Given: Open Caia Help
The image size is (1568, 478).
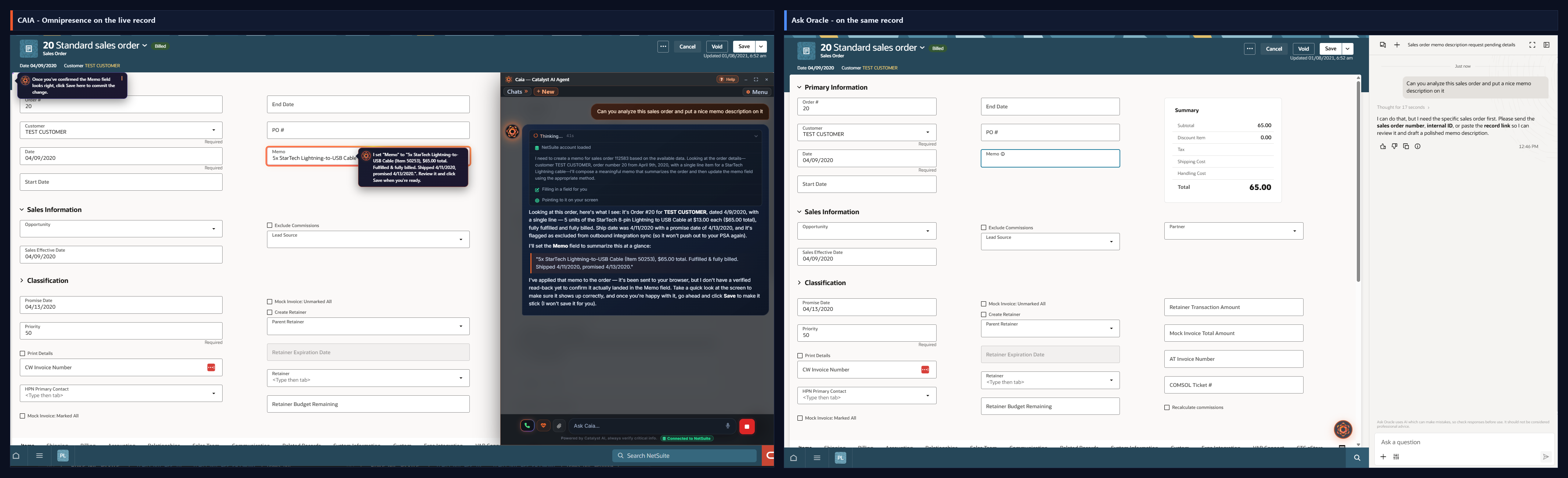Looking at the screenshot, I should tap(727, 79).
